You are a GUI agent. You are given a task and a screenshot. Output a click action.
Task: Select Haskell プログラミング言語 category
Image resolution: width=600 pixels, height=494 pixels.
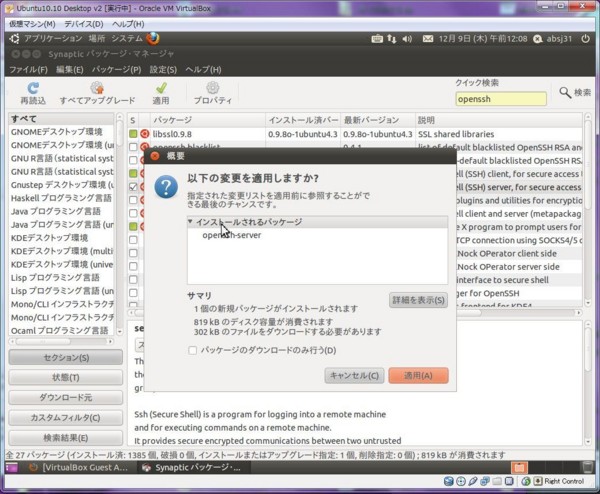61,198
